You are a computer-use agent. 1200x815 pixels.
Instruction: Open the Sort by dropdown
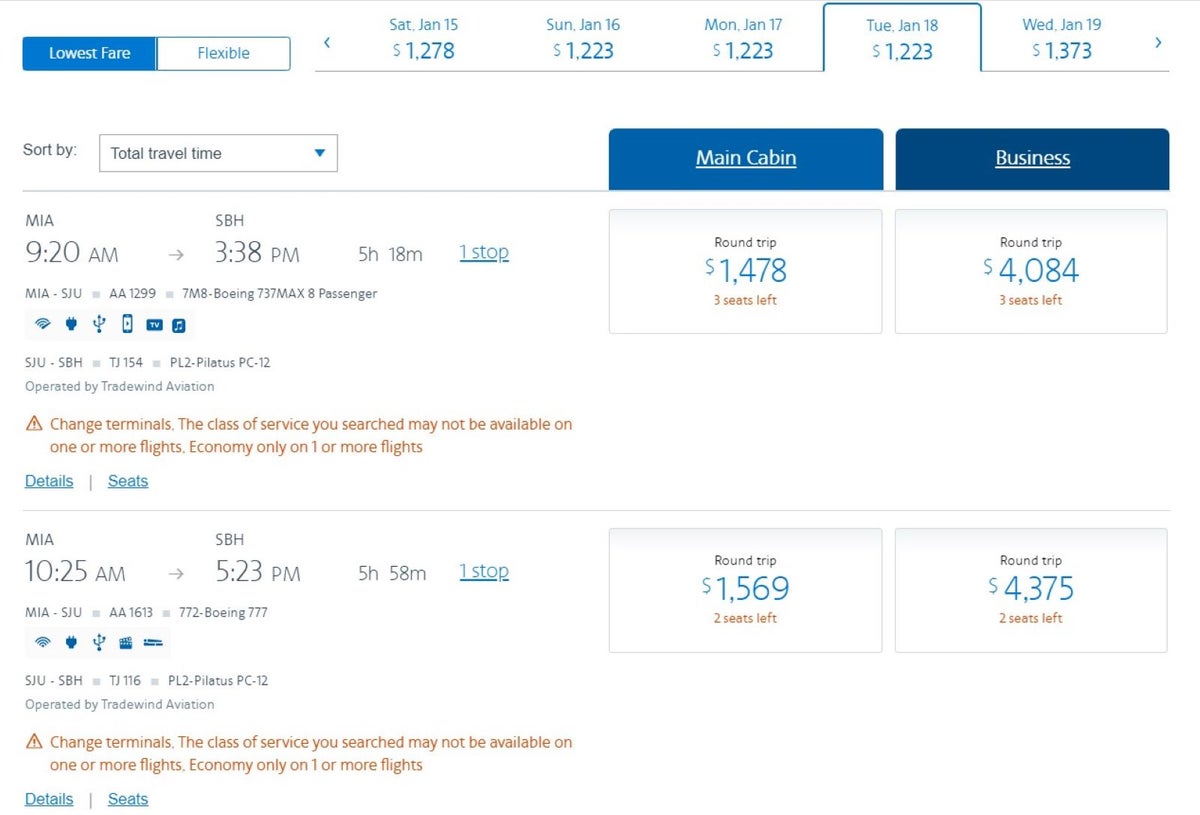[218, 153]
